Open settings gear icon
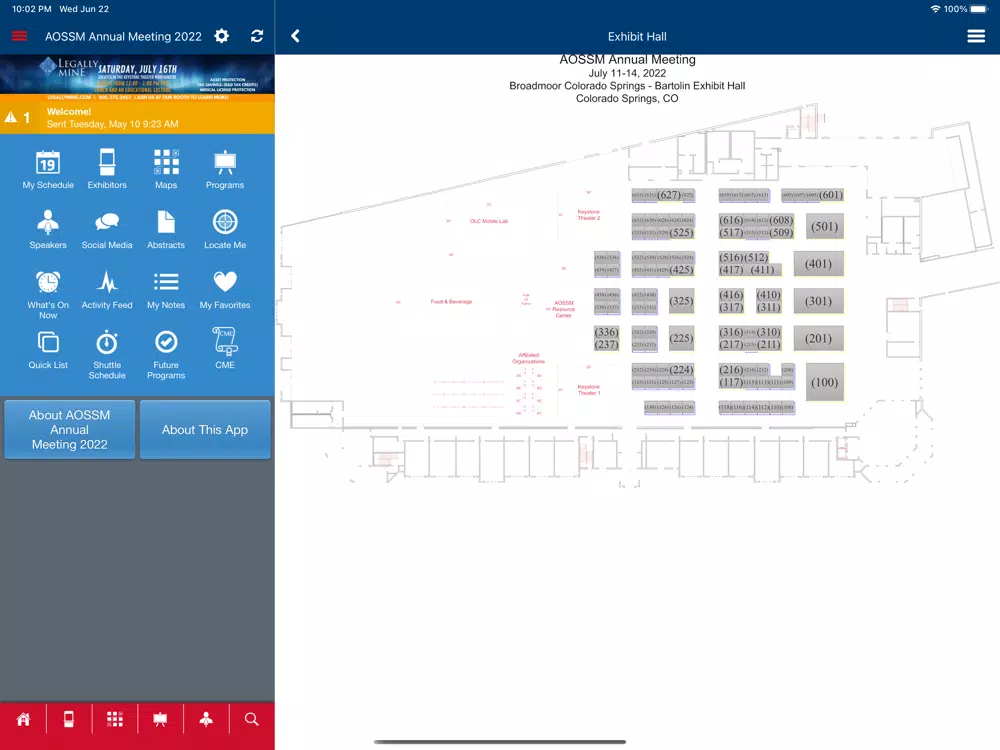Viewport: 1000px width, 750px height. coord(221,36)
